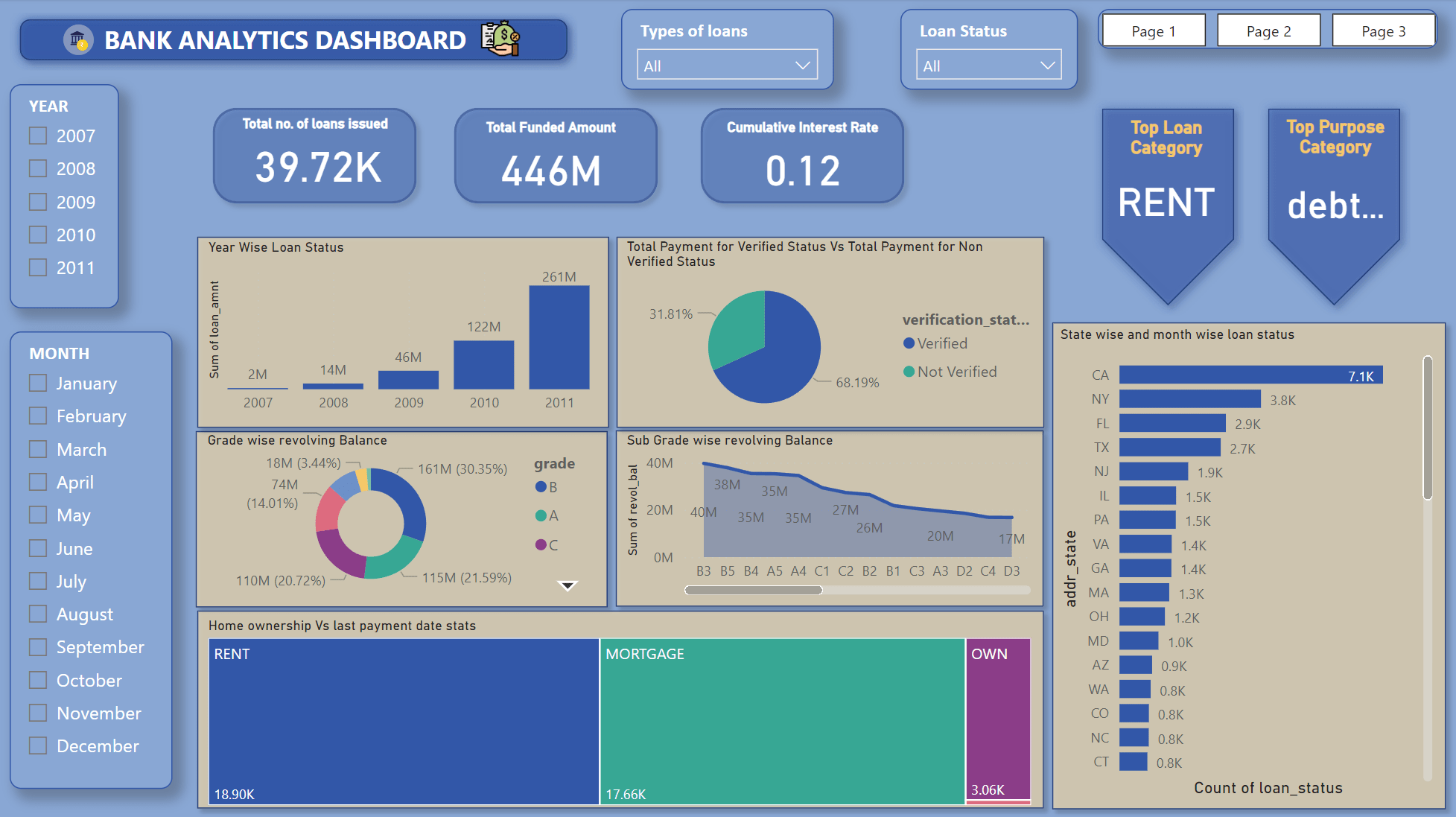Click the bank building icon in title
The width and height of the screenshot is (1456, 817).
coord(77,39)
